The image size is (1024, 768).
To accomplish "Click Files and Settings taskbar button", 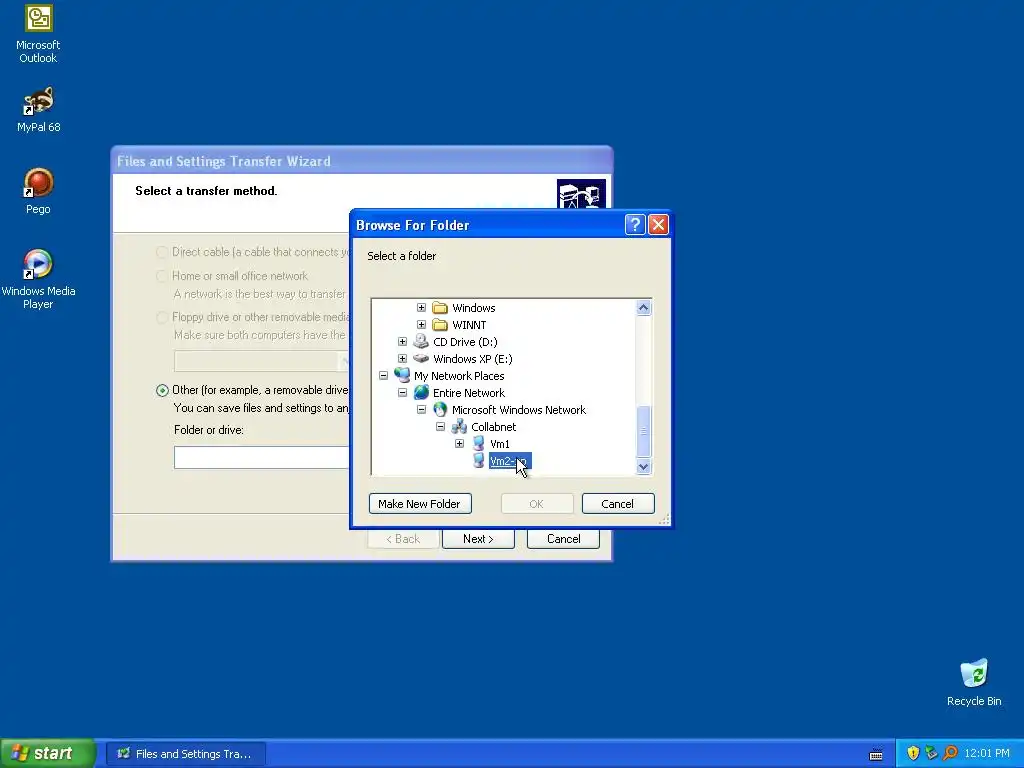I will click(x=185, y=754).
